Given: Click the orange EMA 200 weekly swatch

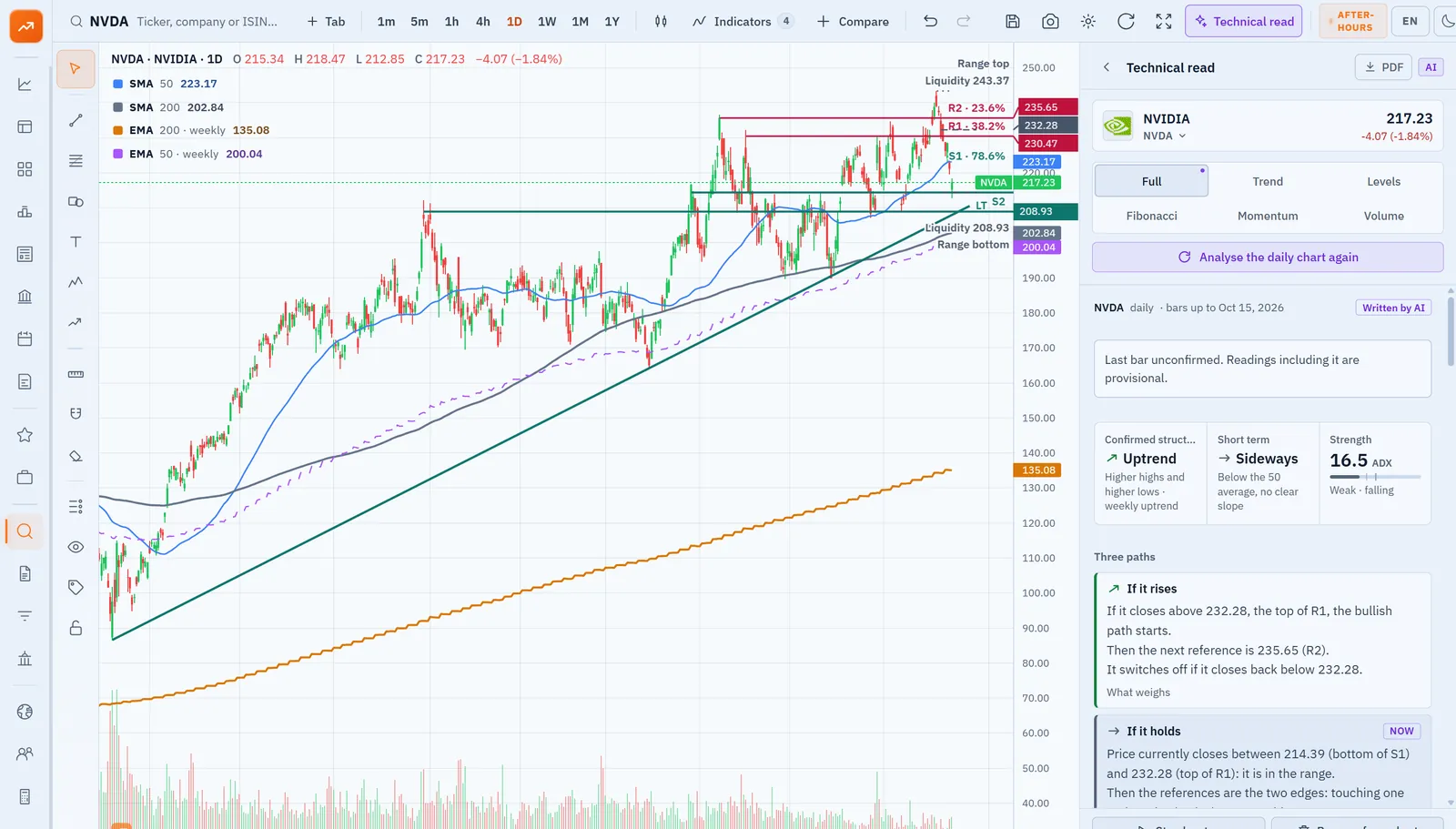Looking at the screenshot, I should pyautogui.click(x=117, y=130).
